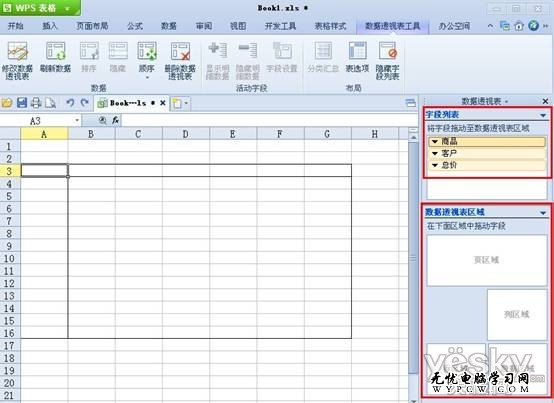554x403 pixels.
Task: Click the 页区域 drop area
Action: [x=487, y=260]
